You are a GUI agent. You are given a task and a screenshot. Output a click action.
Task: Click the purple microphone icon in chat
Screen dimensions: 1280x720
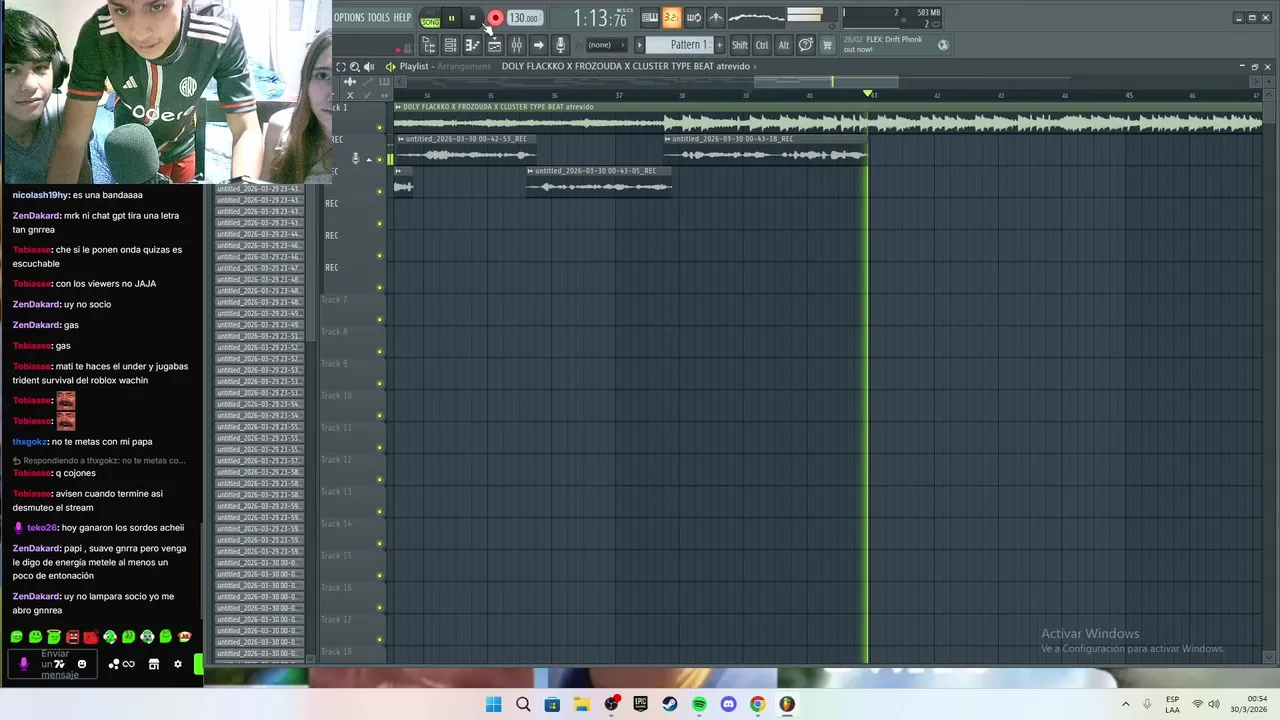pos(24,664)
